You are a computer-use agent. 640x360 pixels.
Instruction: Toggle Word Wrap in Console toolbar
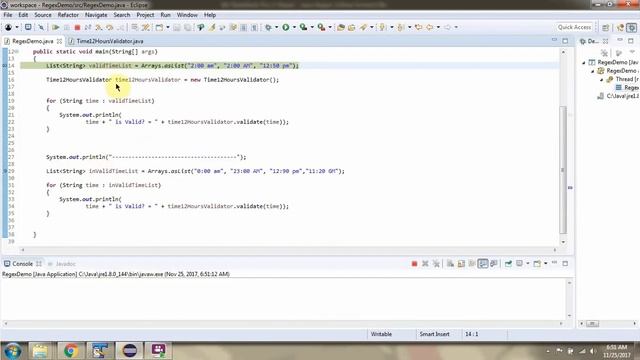(x=472, y=264)
